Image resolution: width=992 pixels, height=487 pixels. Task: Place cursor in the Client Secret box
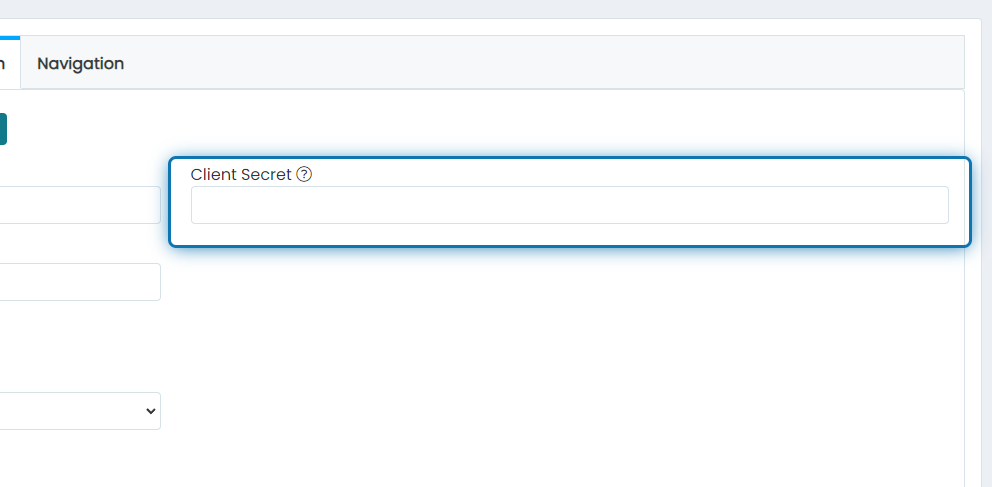569,205
